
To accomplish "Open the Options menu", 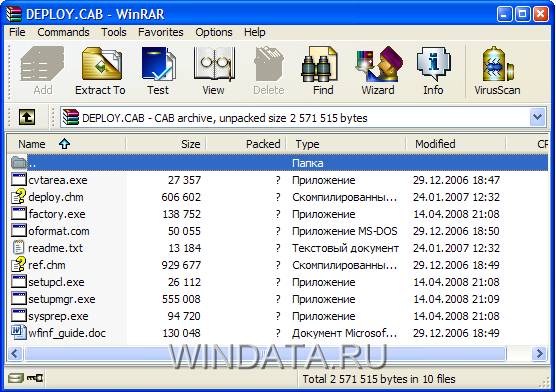I will [x=214, y=32].
